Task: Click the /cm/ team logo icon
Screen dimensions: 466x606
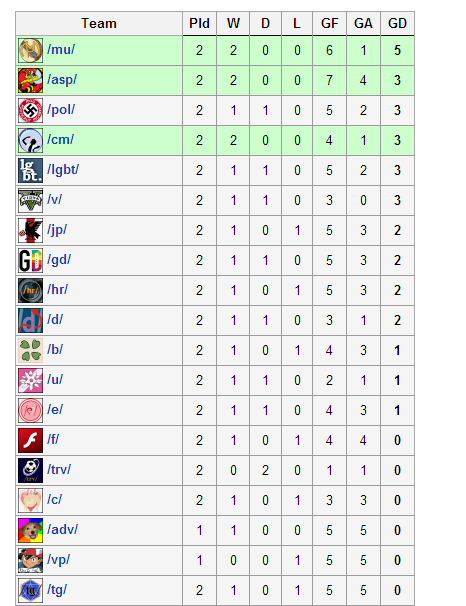Action: point(31,140)
